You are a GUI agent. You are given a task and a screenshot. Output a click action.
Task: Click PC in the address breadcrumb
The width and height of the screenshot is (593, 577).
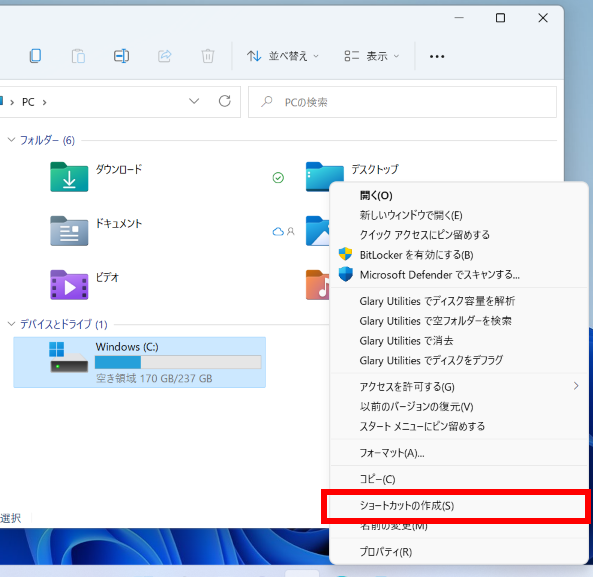tap(28, 102)
